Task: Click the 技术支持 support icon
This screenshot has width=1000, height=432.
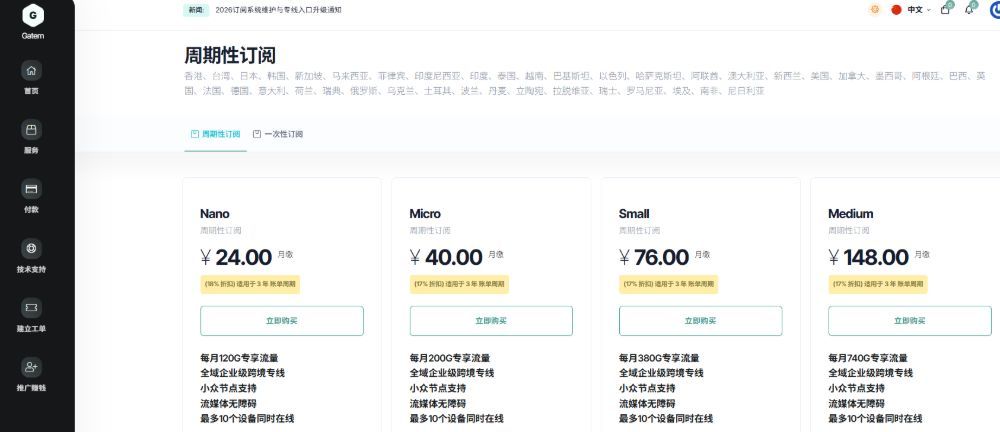Action: pyautogui.click(x=32, y=249)
